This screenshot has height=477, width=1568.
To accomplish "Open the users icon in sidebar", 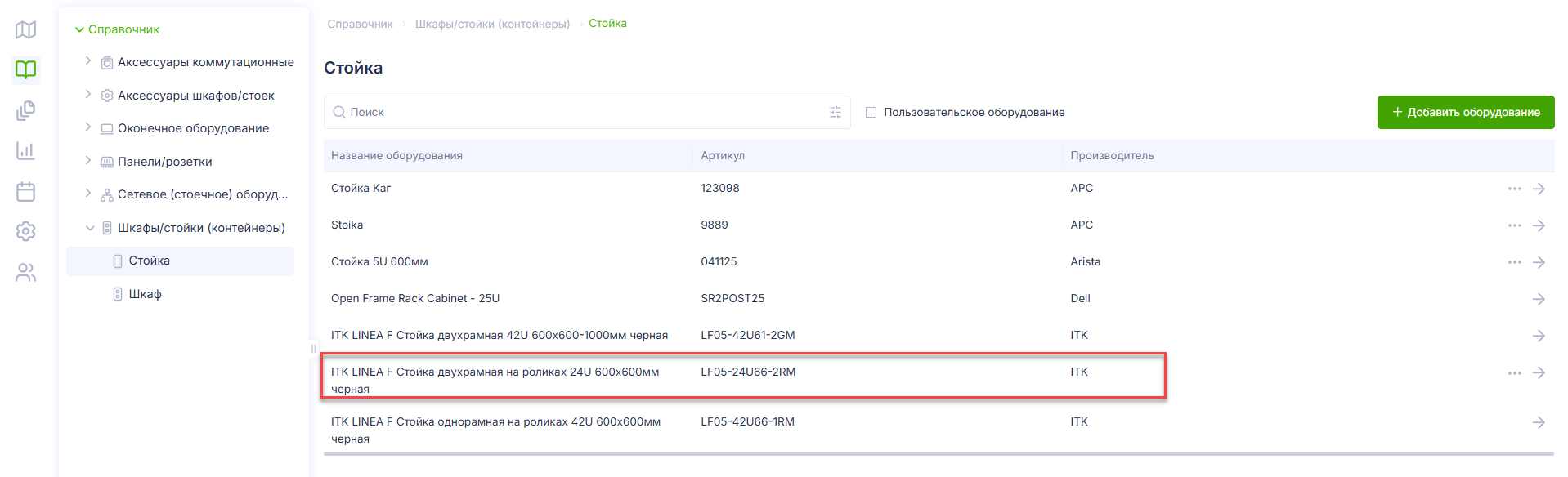I will pos(26,272).
